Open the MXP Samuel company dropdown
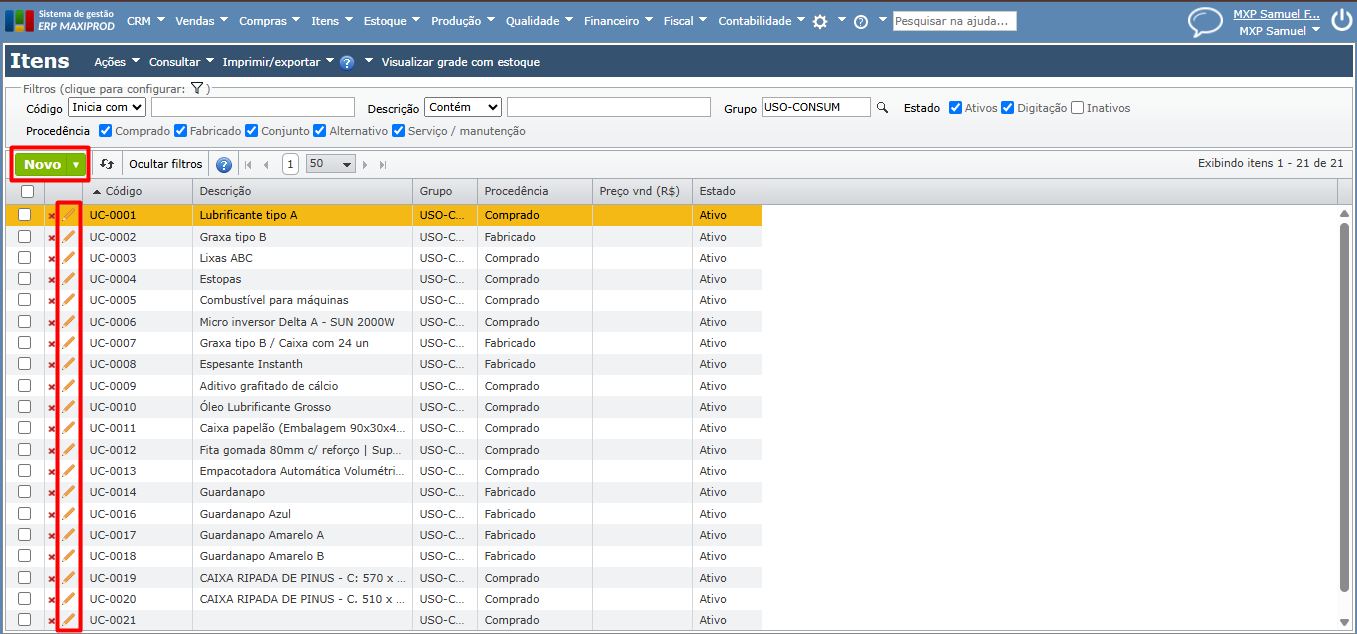 click(1280, 31)
